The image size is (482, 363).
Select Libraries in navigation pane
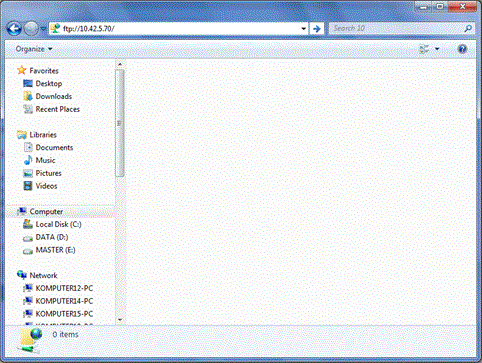click(x=43, y=135)
